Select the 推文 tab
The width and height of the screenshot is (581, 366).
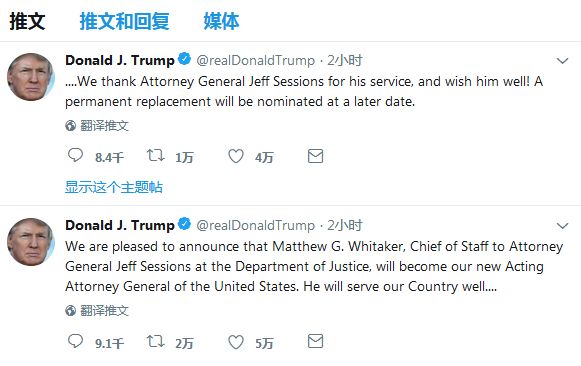[27, 21]
